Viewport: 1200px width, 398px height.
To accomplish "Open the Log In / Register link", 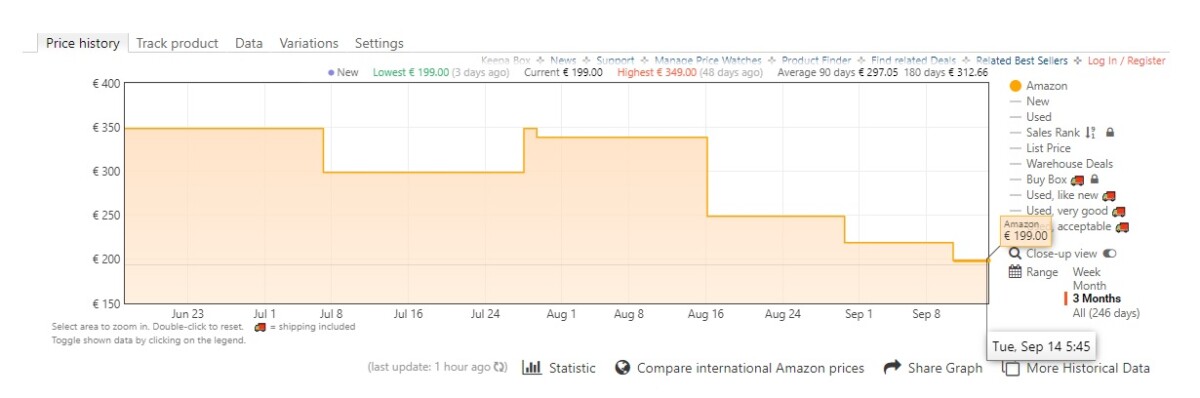I will tap(1126, 61).
